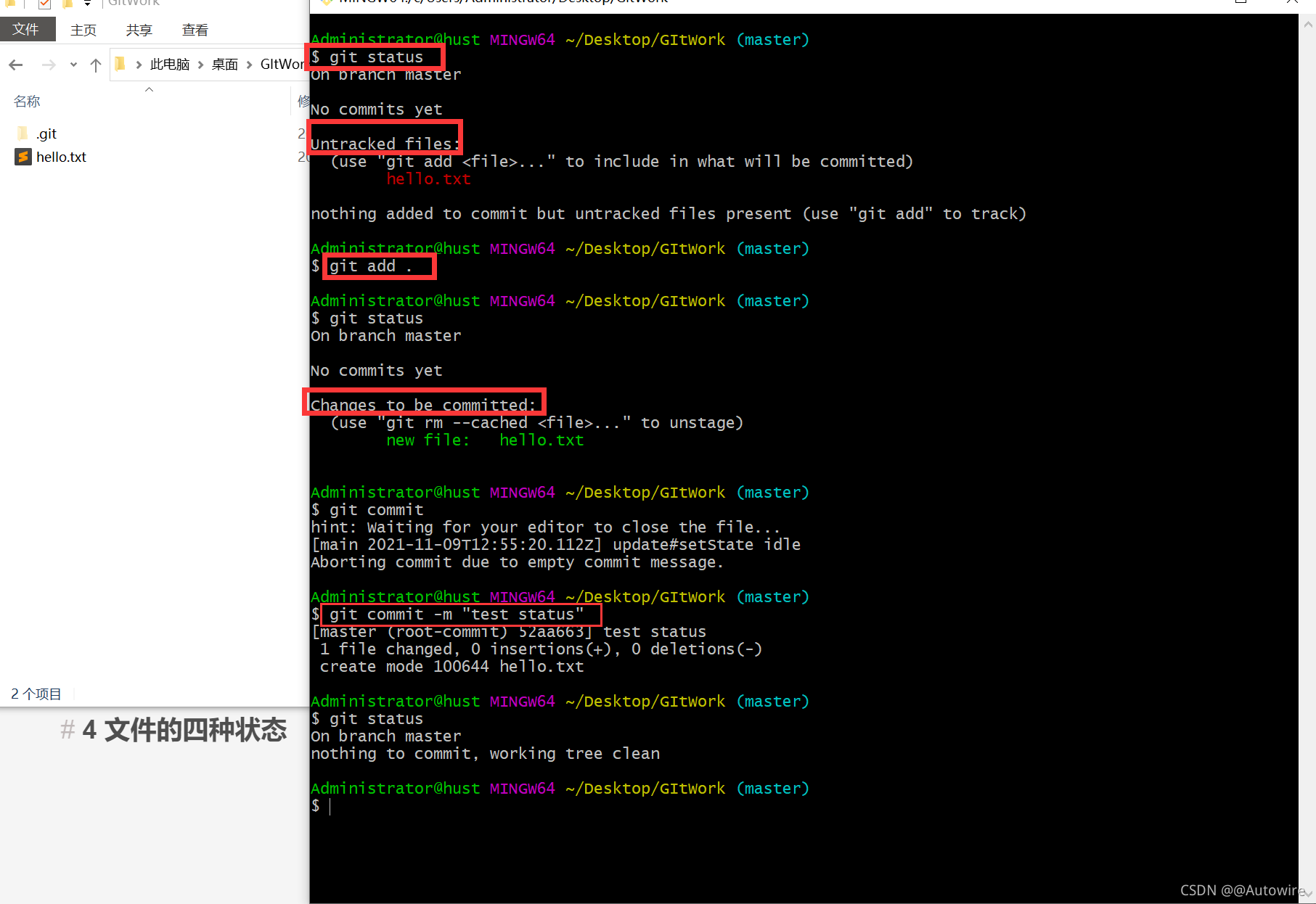This screenshot has width=1316, height=904.
Task: Open the quick access toolbar dropdown arrow
Action: pyautogui.click(x=87, y=4)
